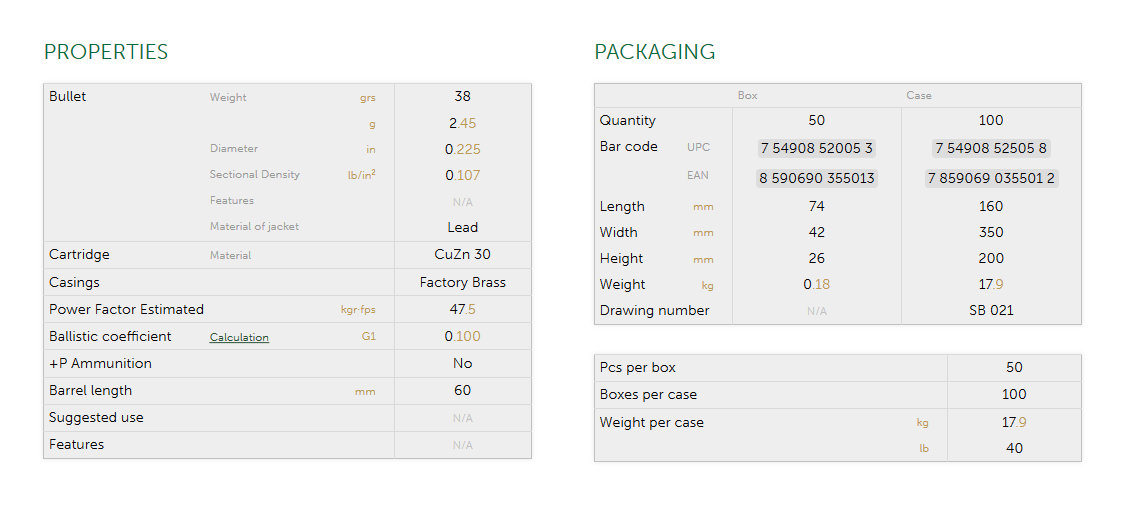Click the PACKAGING section heading
Screen dimensions: 1137x508
654,53
